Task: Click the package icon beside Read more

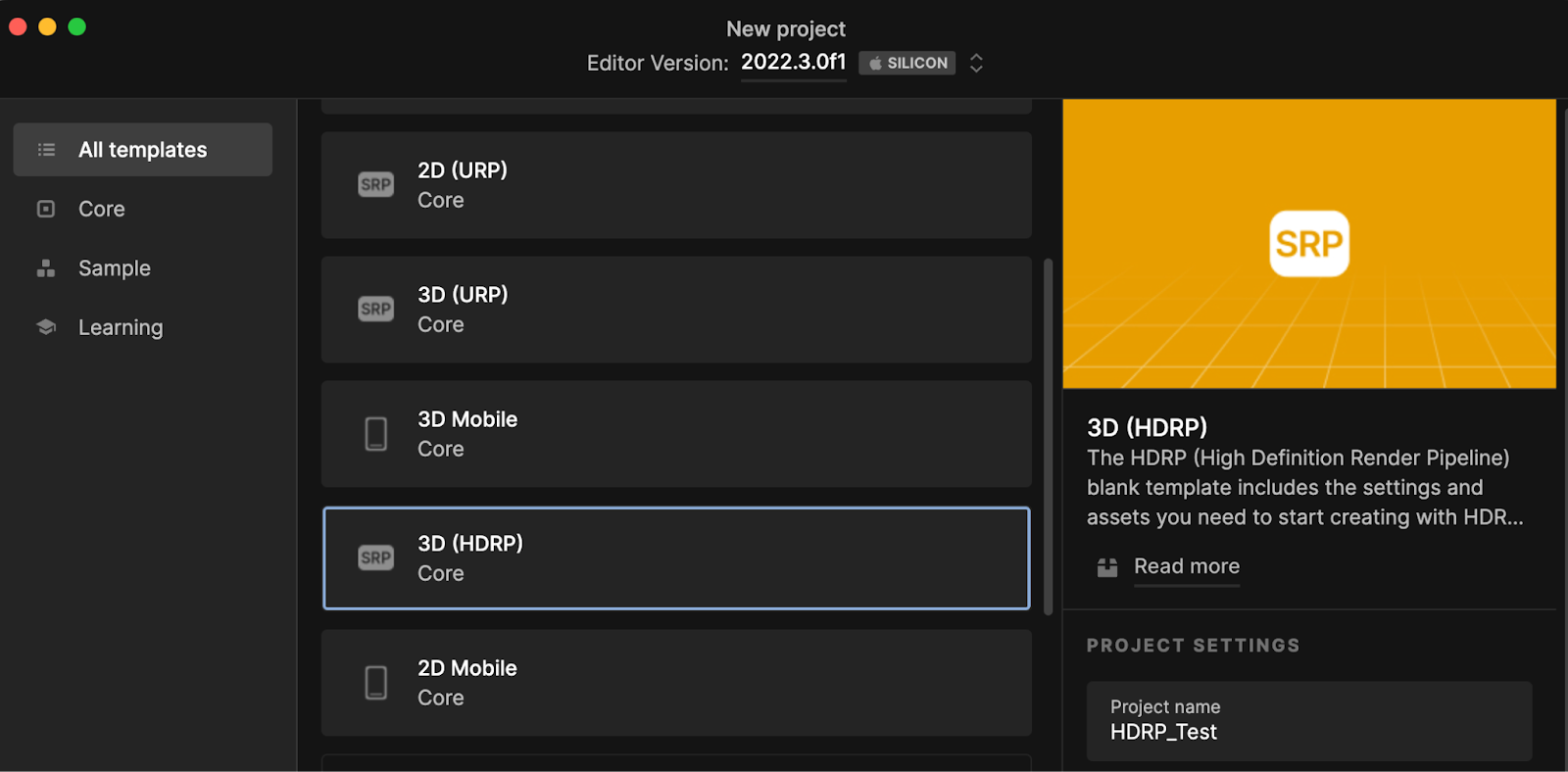Action: click(x=1107, y=567)
